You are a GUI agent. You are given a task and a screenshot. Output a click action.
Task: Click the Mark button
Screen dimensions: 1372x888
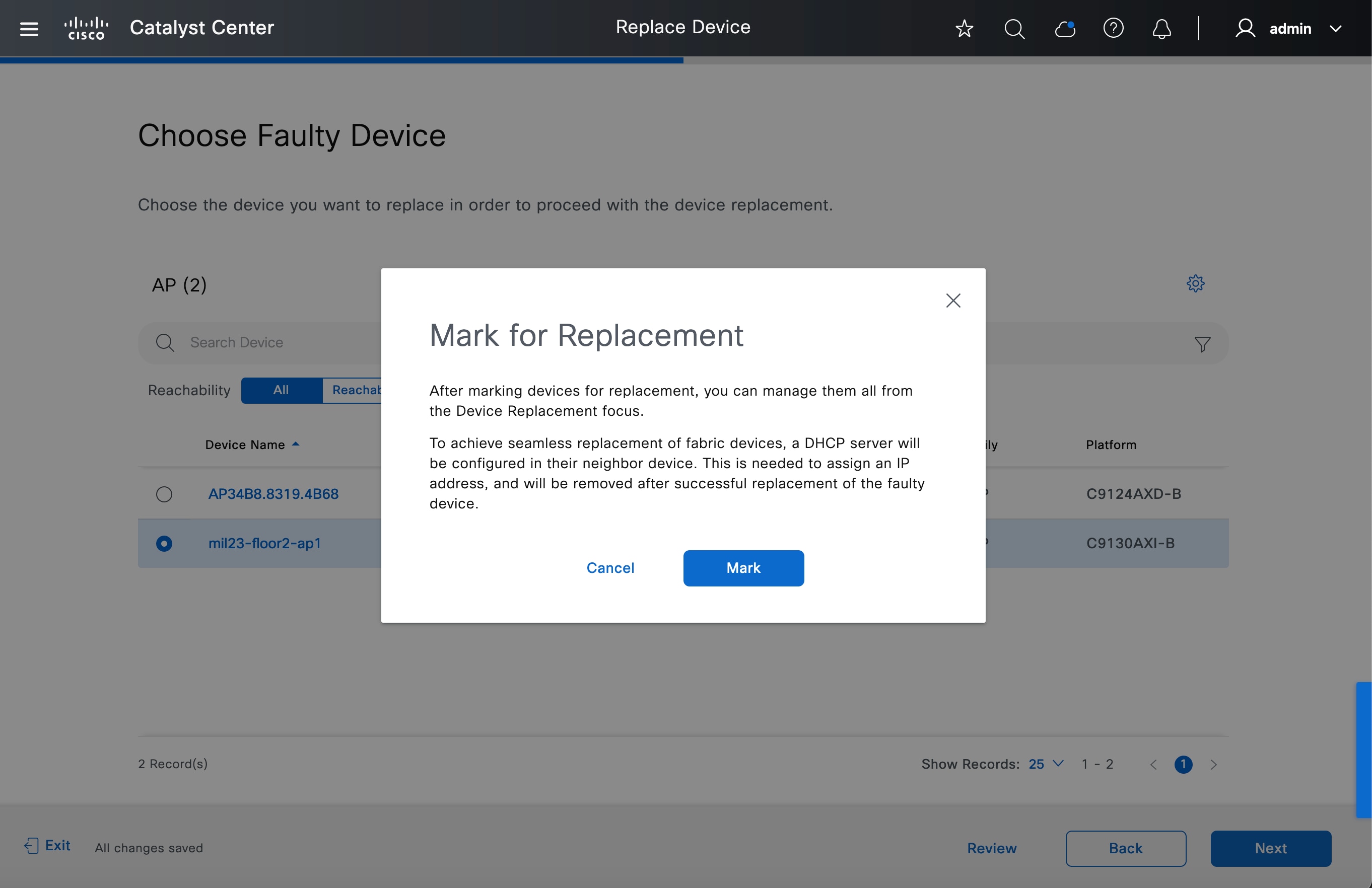coord(743,568)
